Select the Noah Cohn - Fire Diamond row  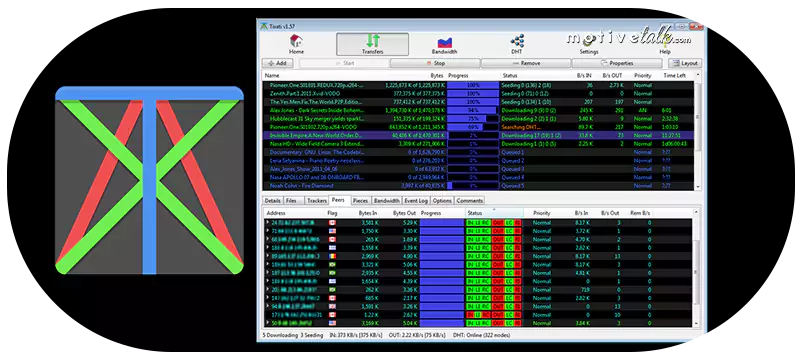pos(478,186)
